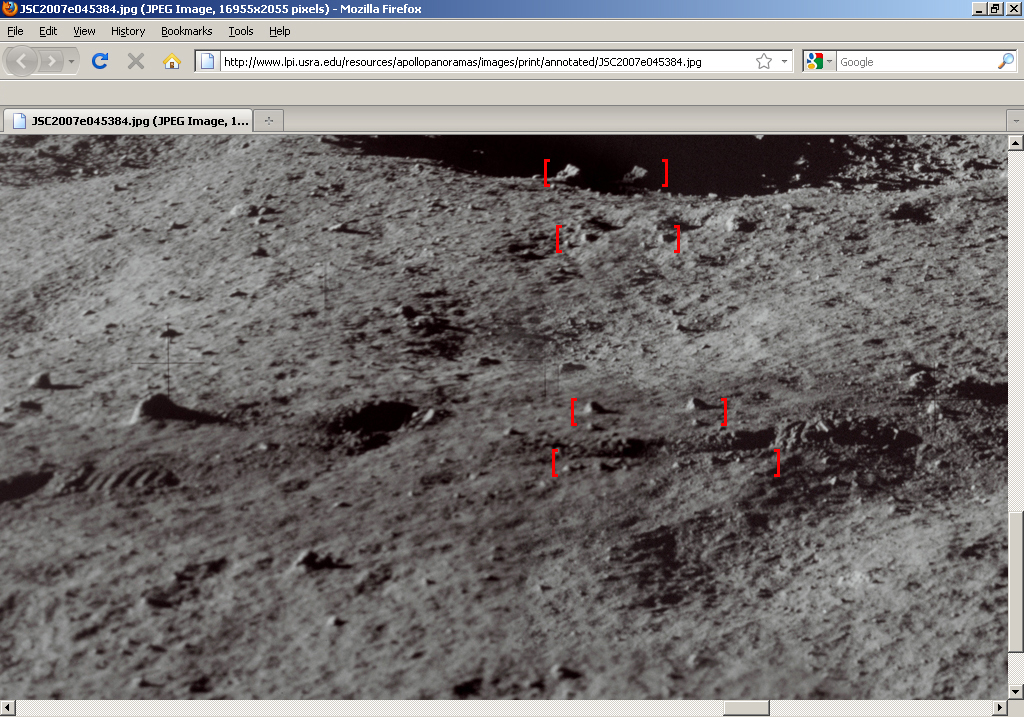The width and height of the screenshot is (1024, 717).
Task: Close the Firefox window
Action: (1013, 8)
